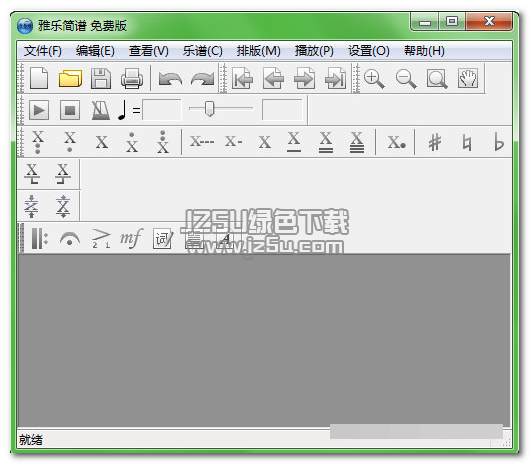Screen dimensions: 530x464
Task: Create a new score with the blank page icon
Action: [x=39, y=78]
